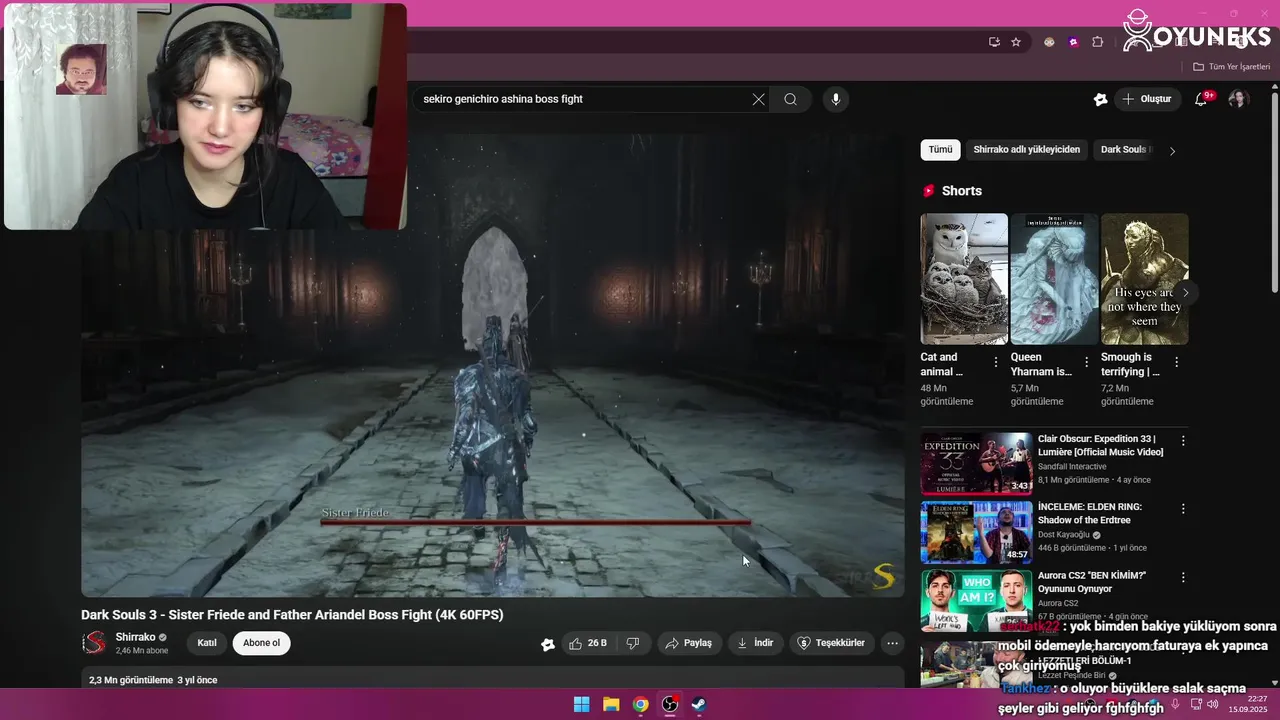Open the Windows Start menu
Screen dimensions: 1280x720
pyautogui.click(x=581, y=704)
